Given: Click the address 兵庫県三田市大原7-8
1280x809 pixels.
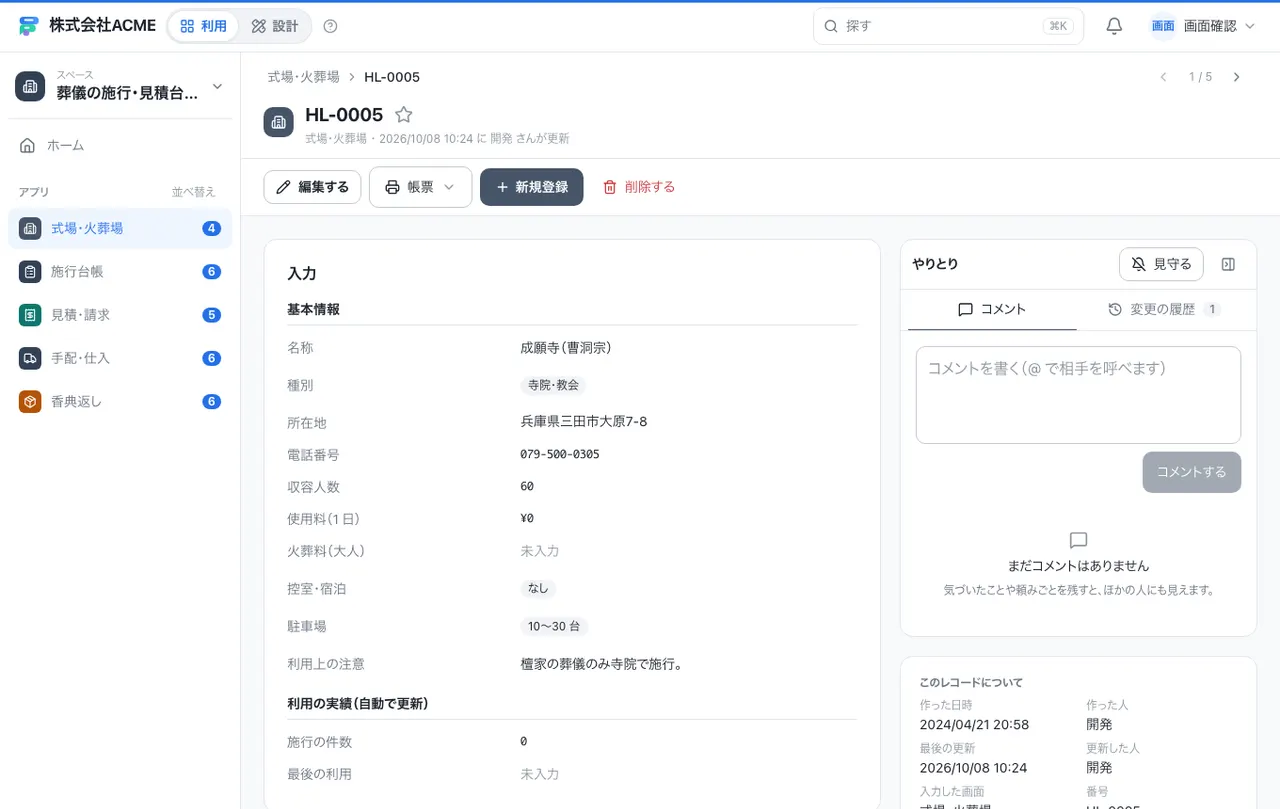Looking at the screenshot, I should point(584,422).
